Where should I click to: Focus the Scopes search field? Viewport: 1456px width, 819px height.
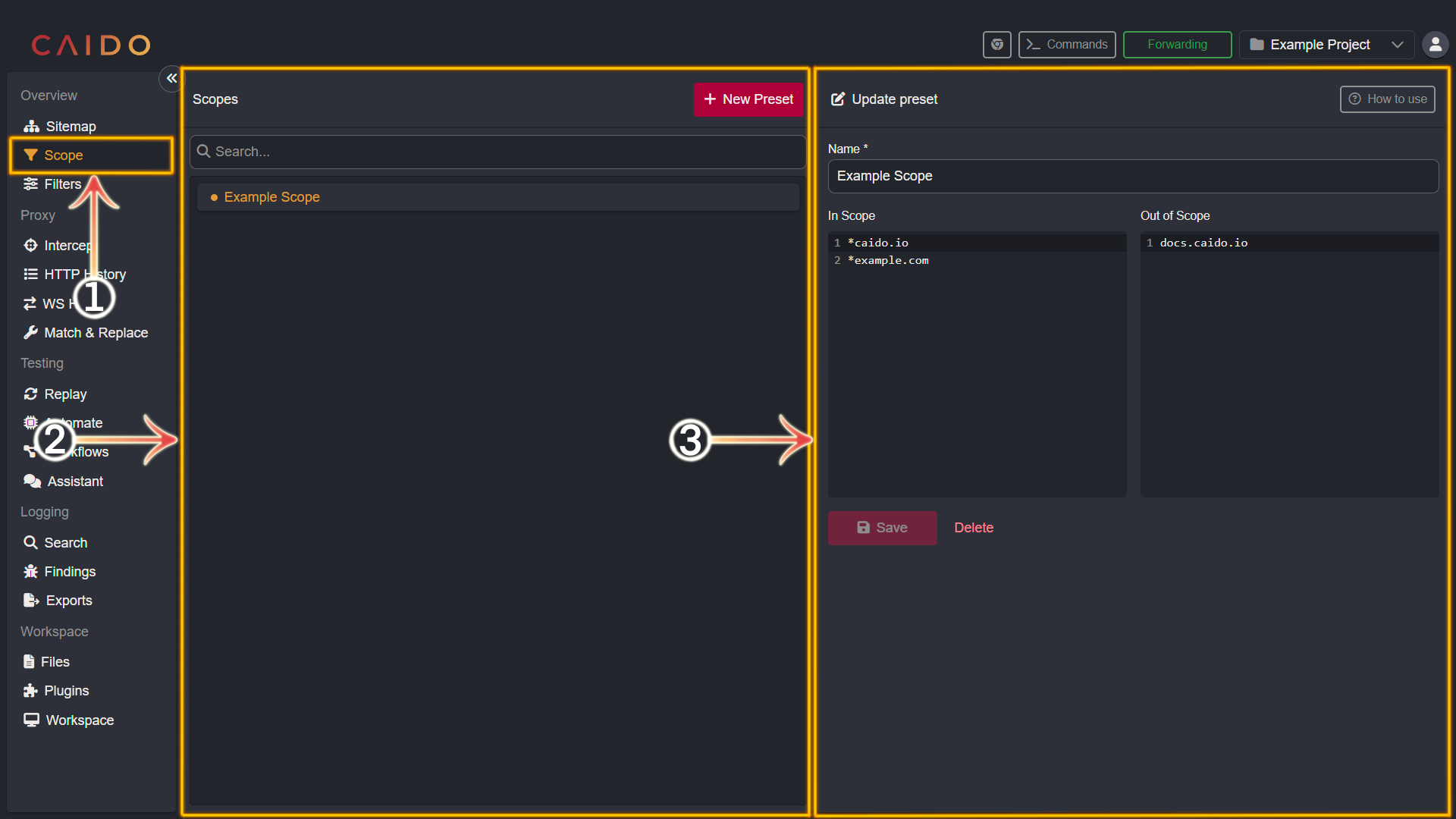pos(497,152)
